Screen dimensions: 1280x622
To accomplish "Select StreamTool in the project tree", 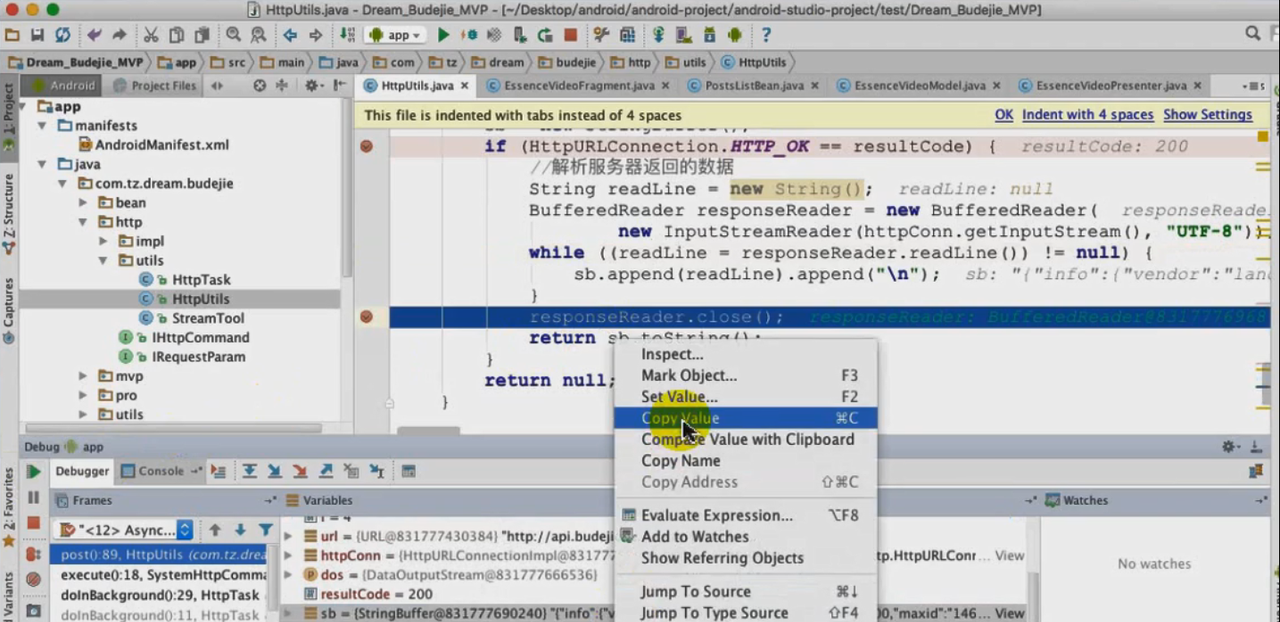I will [x=208, y=318].
